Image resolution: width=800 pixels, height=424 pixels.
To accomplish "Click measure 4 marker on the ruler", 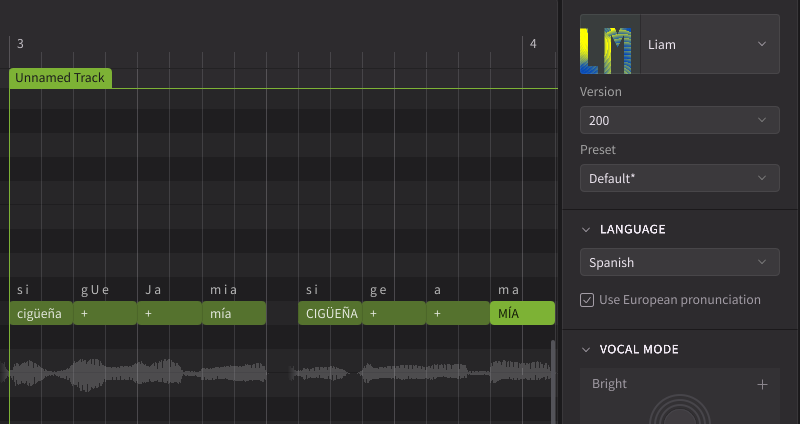I will click(533, 44).
